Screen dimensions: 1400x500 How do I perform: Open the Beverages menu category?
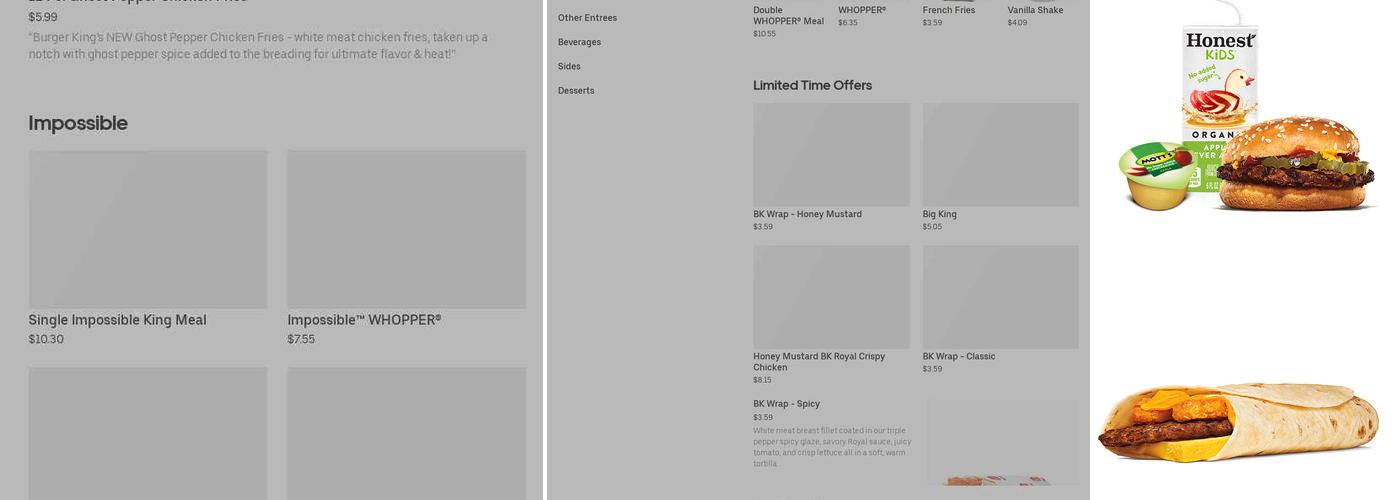[579, 42]
